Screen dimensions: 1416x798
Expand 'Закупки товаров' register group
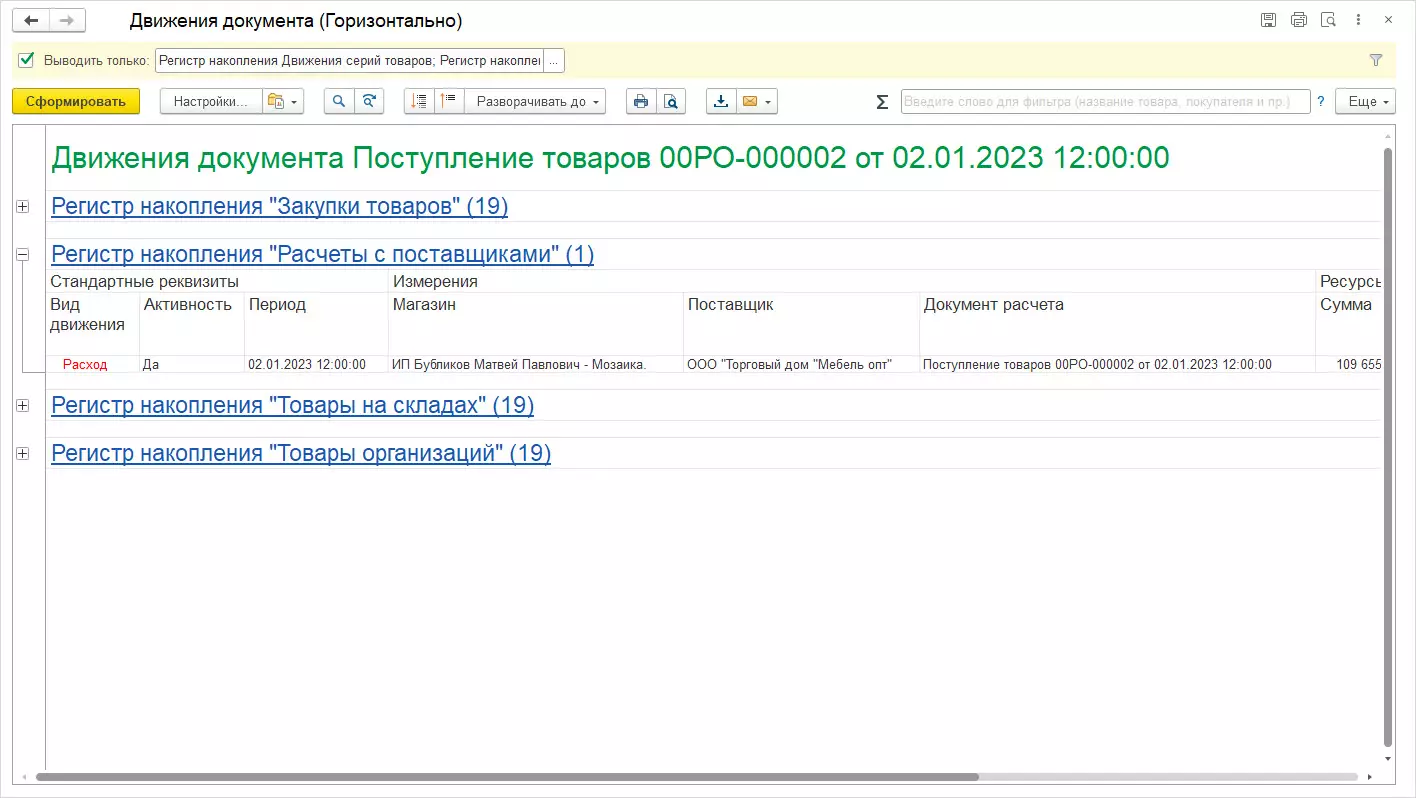(x=23, y=206)
